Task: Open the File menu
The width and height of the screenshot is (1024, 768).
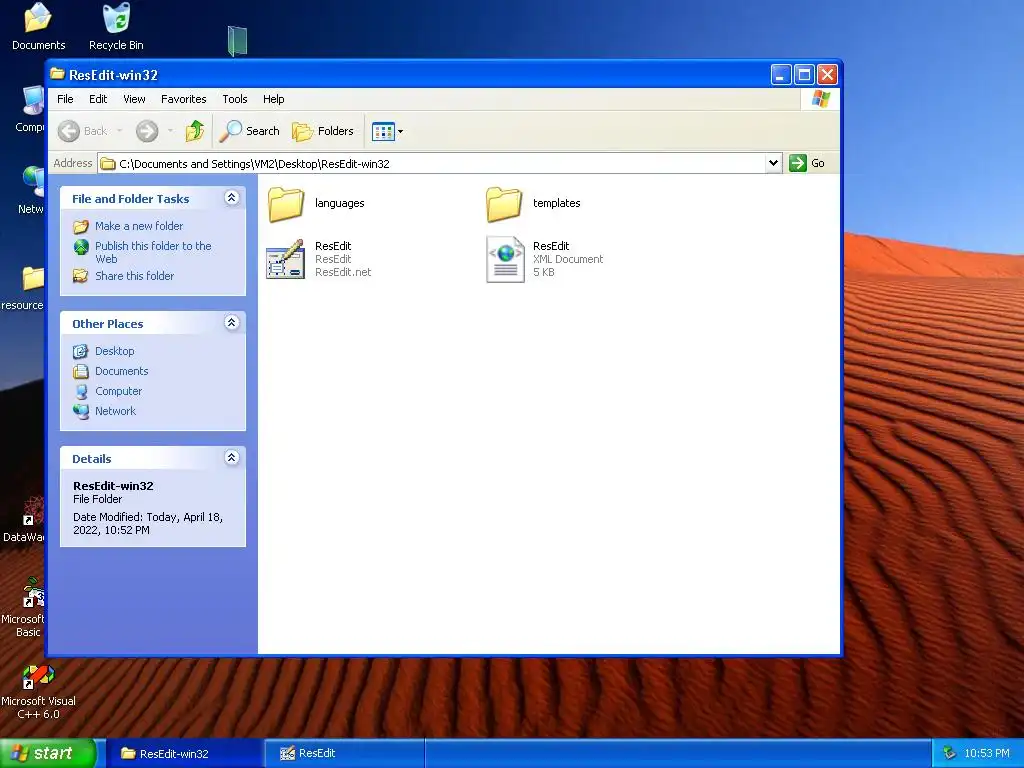Action: [x=65, y=99]
